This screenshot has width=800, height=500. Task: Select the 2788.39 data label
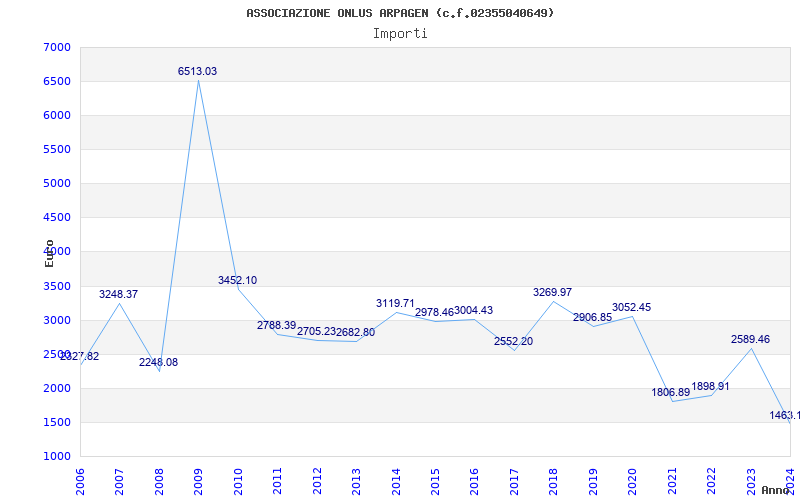click(x=277, y=326)
